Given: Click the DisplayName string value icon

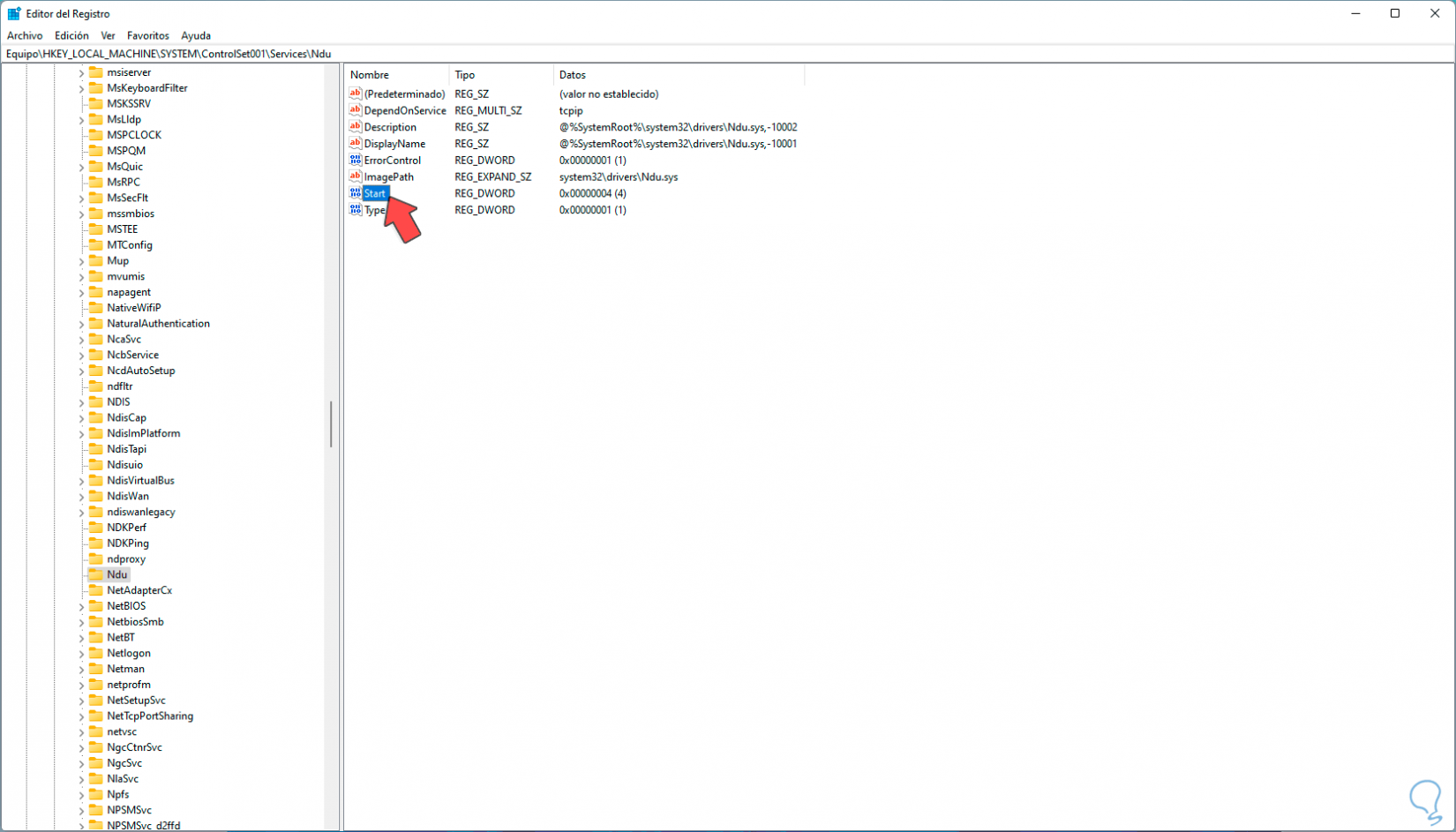Looking at the screenshot, I should pos(356,144).
